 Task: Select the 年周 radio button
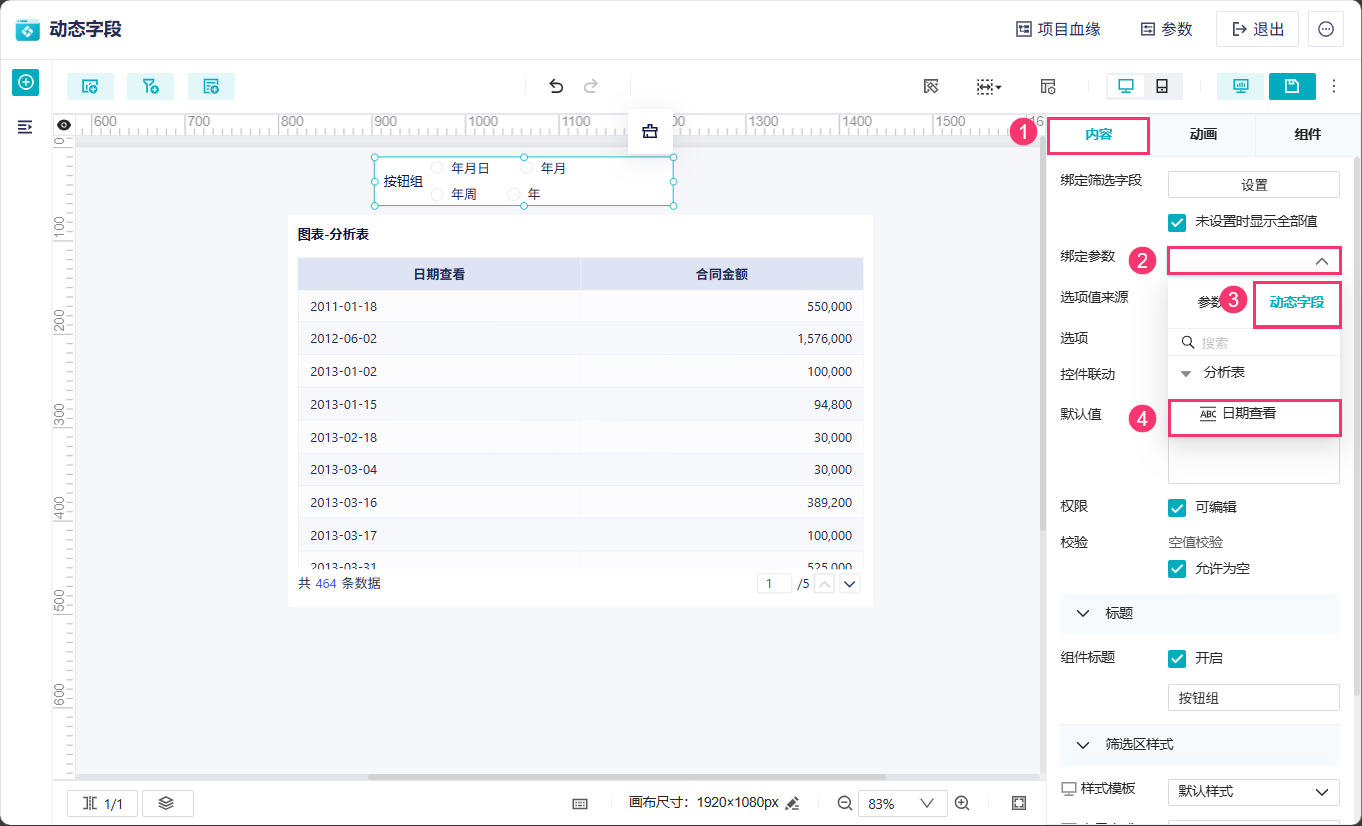tap(437, 194)
